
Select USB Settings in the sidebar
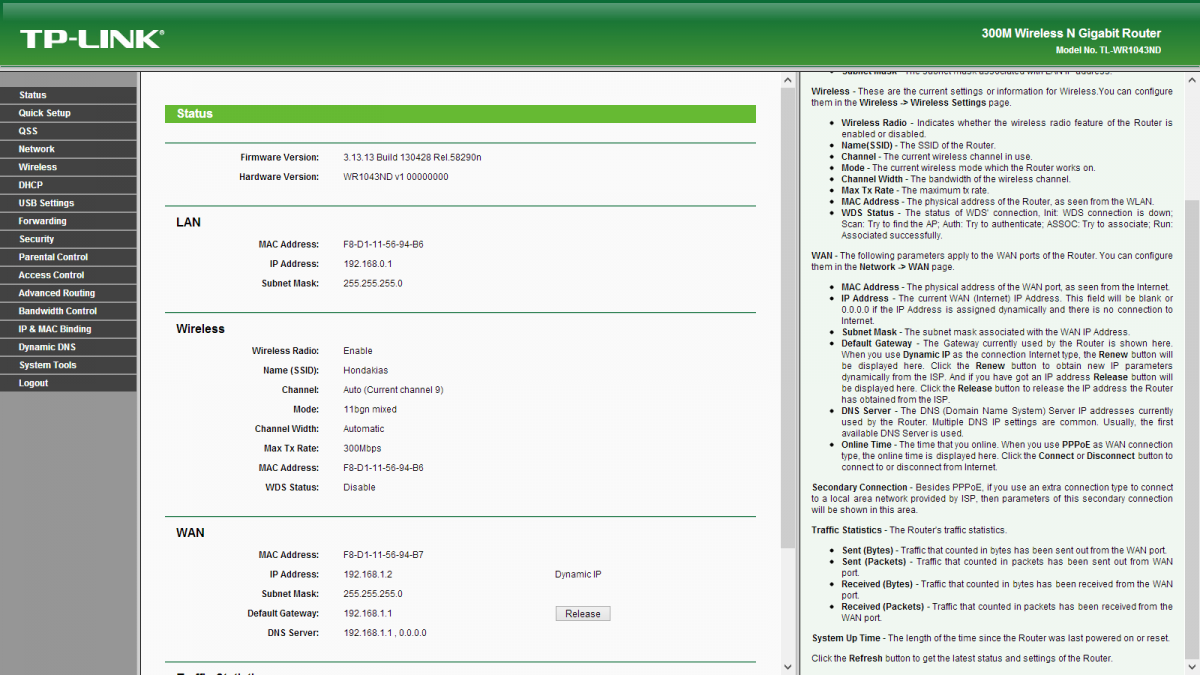(x=68, y=203)
